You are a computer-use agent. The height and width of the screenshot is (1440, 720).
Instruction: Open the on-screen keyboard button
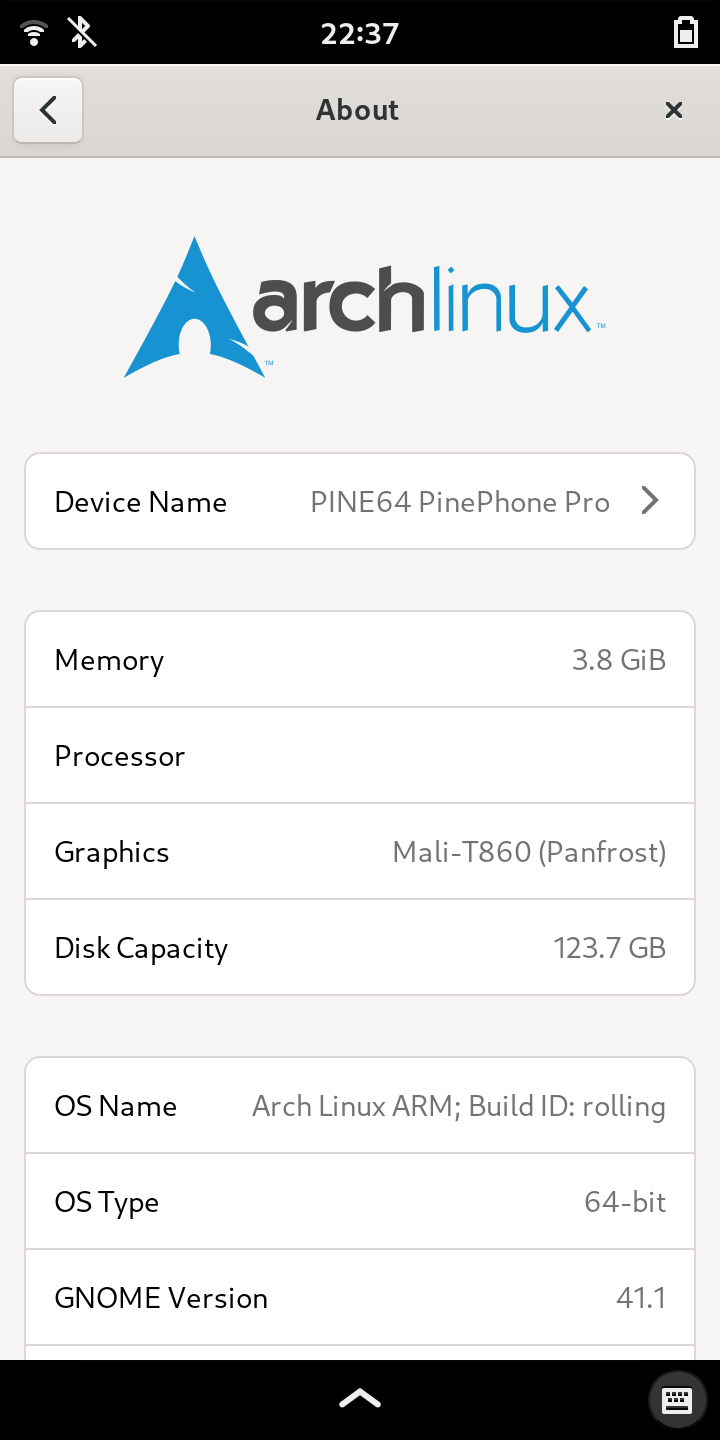coord(677,1399)
